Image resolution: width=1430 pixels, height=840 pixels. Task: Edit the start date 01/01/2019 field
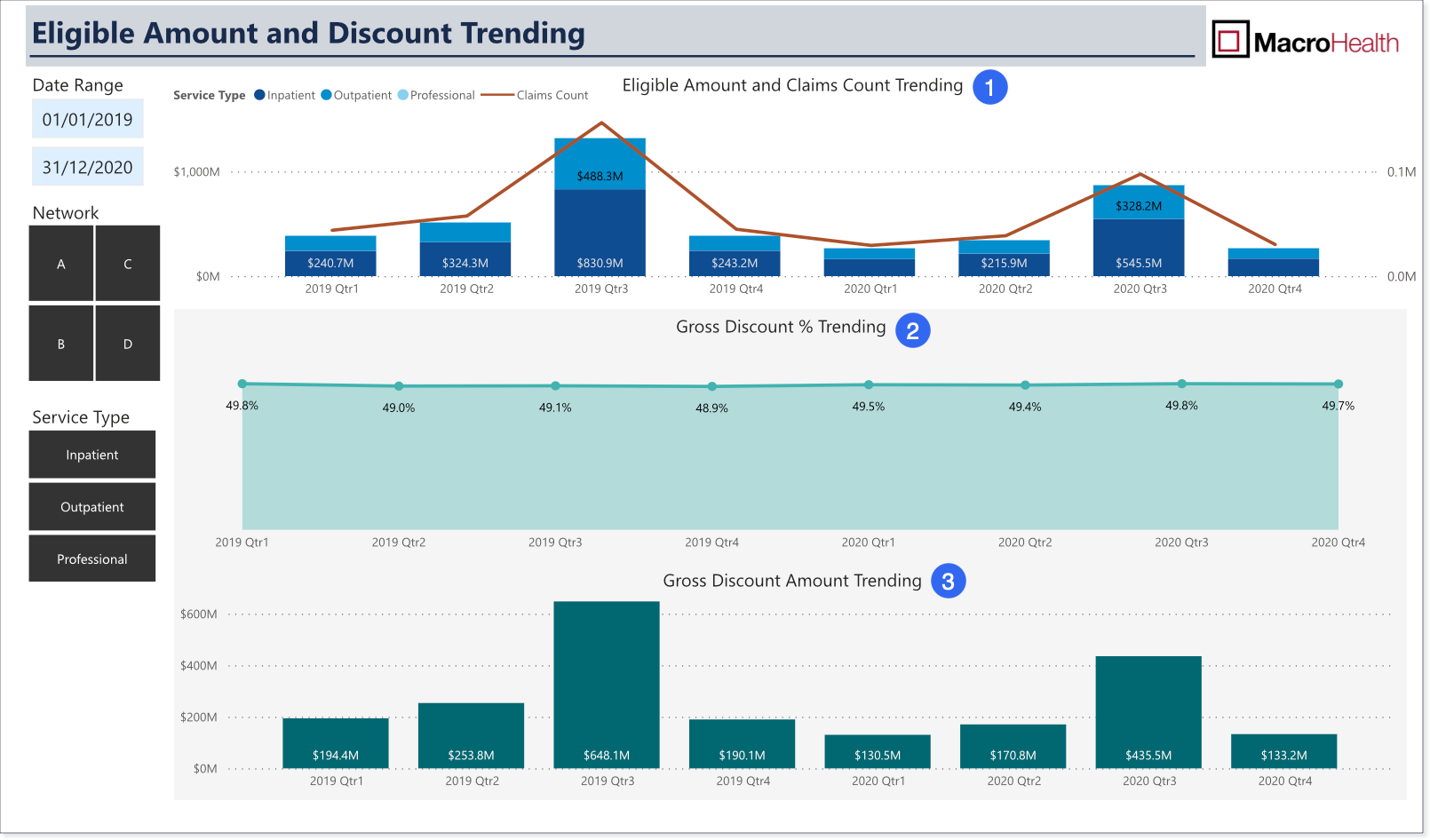pyautogui.click(x=87, y=119)
